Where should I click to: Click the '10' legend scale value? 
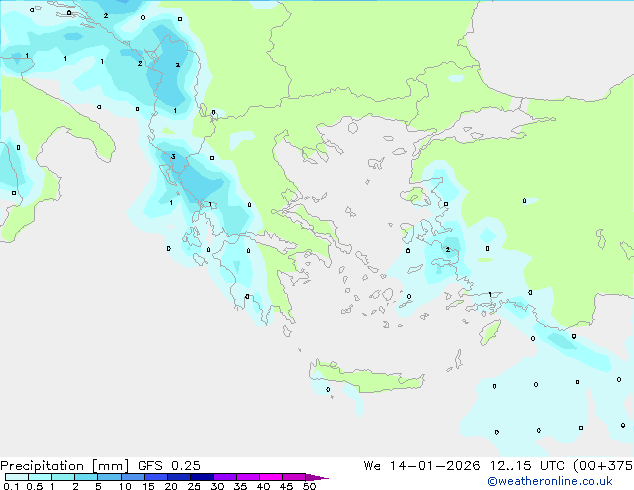[125, 486]
